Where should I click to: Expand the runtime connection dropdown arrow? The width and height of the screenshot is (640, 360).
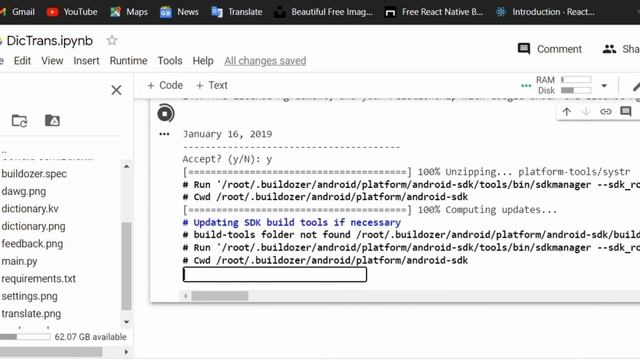tap(604, 86)
